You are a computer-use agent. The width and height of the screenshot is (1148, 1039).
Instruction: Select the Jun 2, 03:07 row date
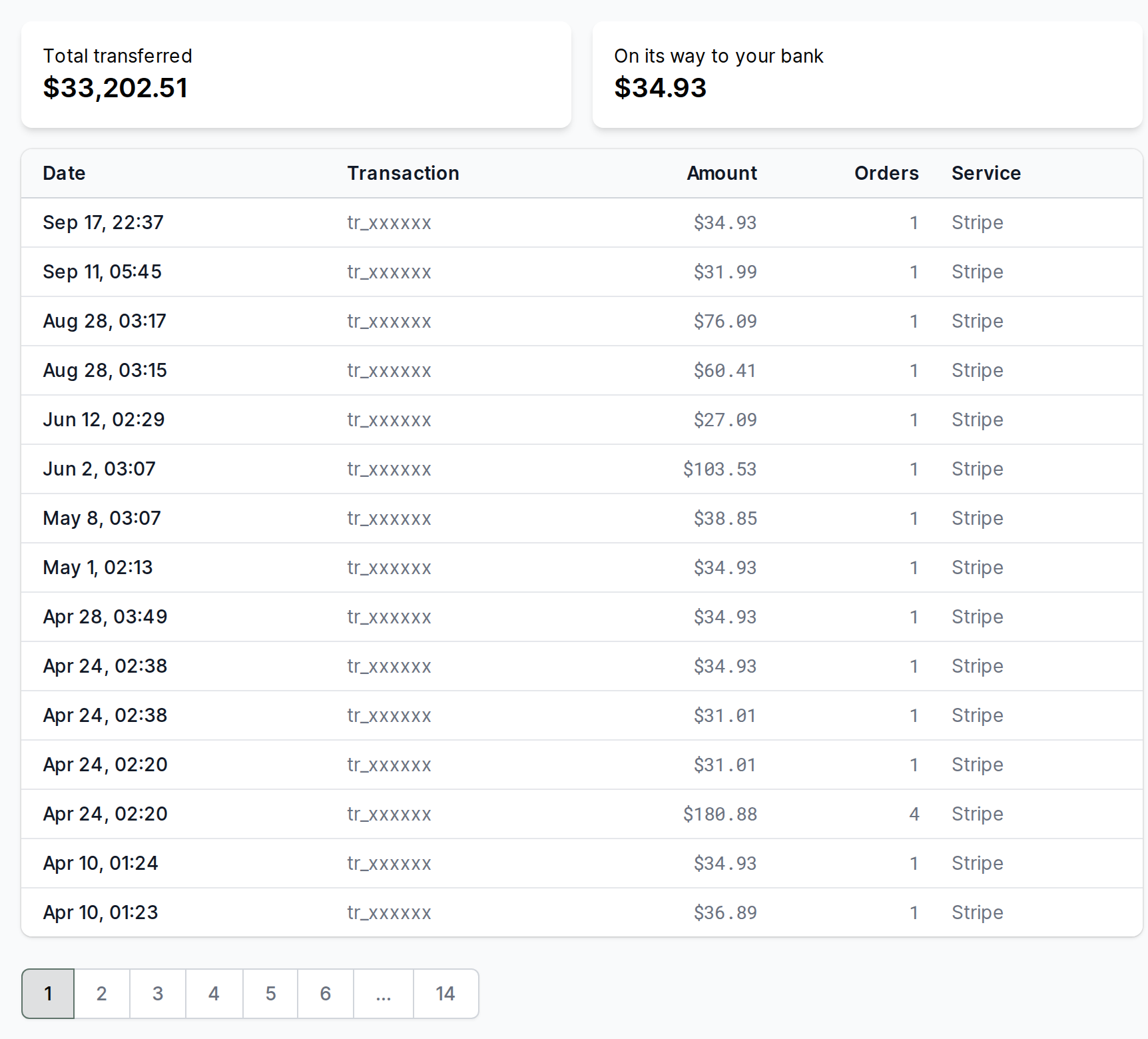point(99,469)
